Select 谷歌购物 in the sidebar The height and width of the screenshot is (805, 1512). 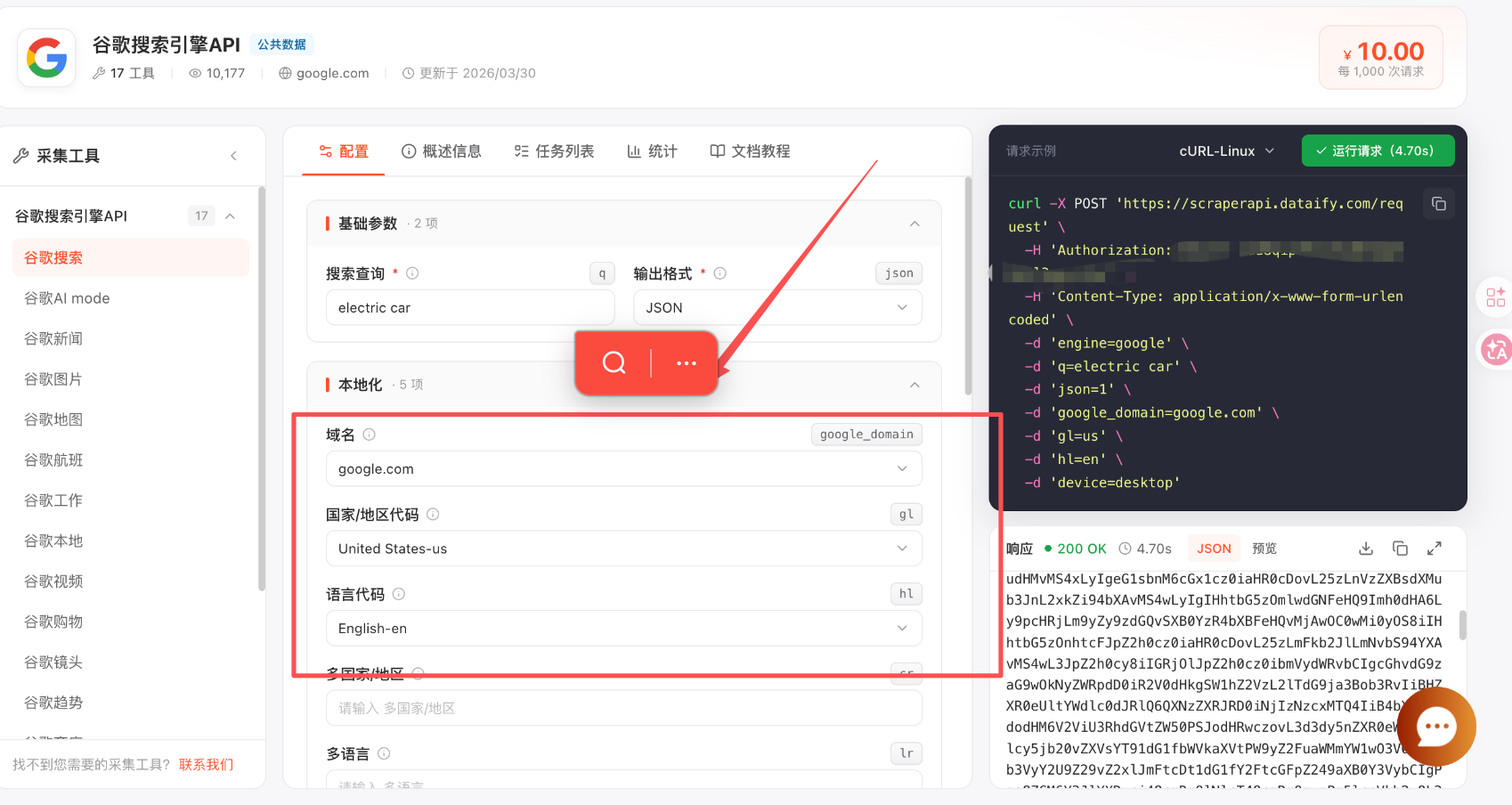(131, 622)
